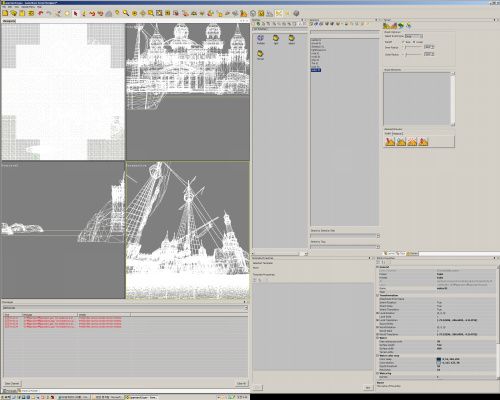Screen dimensions: 500x400
Task: Adjust the outer radius slider
Action: (414, 54)
